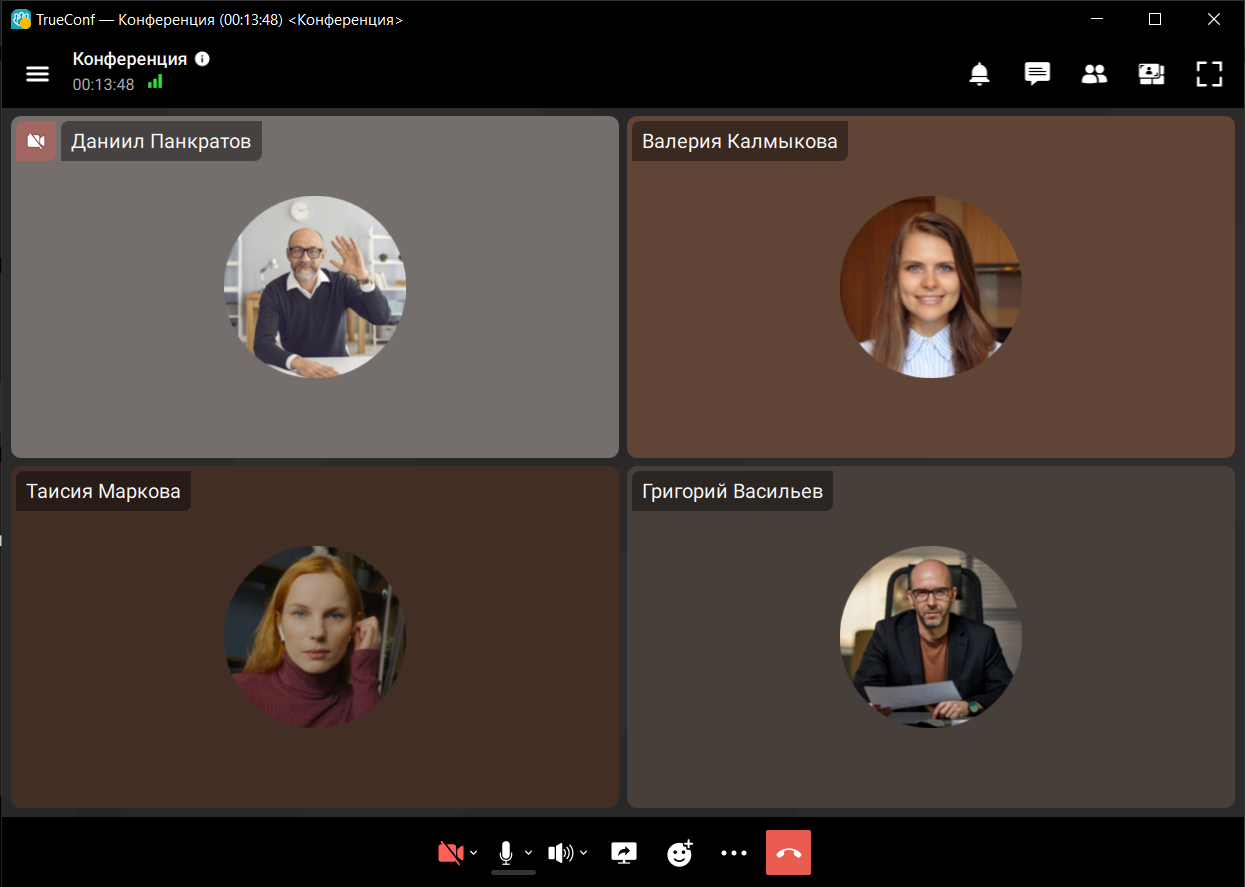Turn on the camera
This screenshot has height=887, width=1245.
pyautogui.click(x=450, y=853)
